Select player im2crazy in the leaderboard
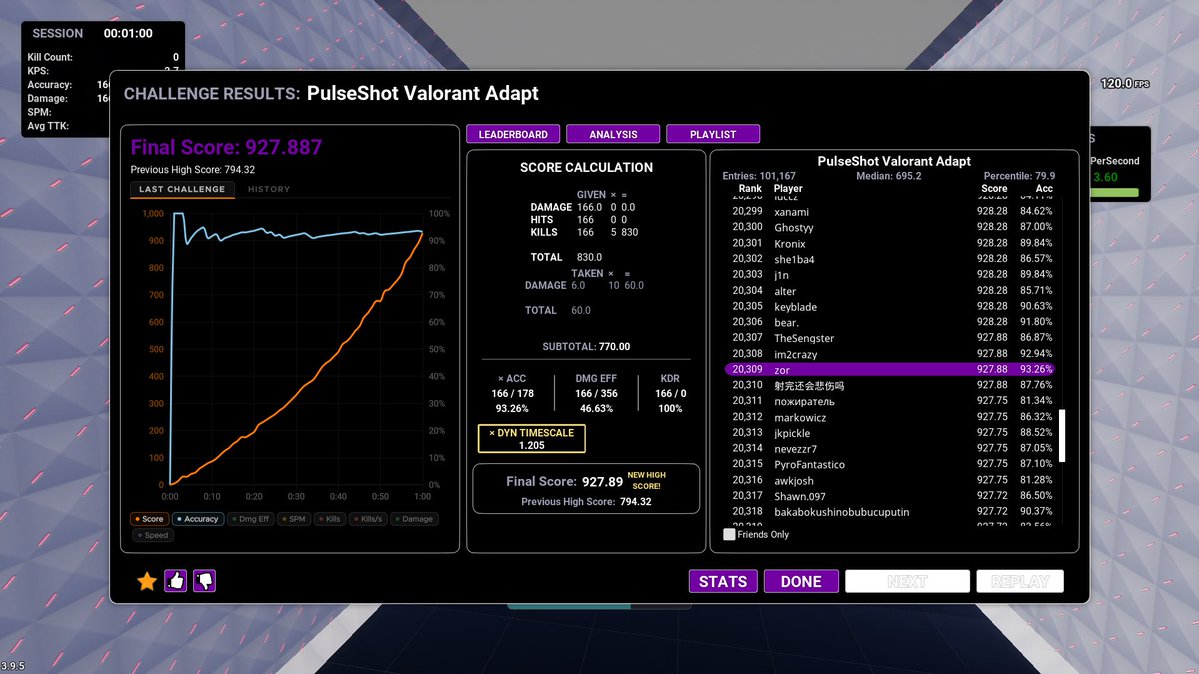 (889, 353)
